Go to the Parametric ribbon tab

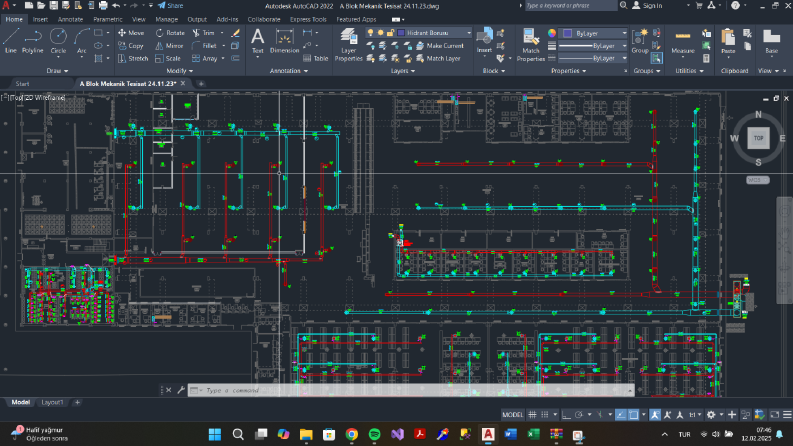[108, 19]
